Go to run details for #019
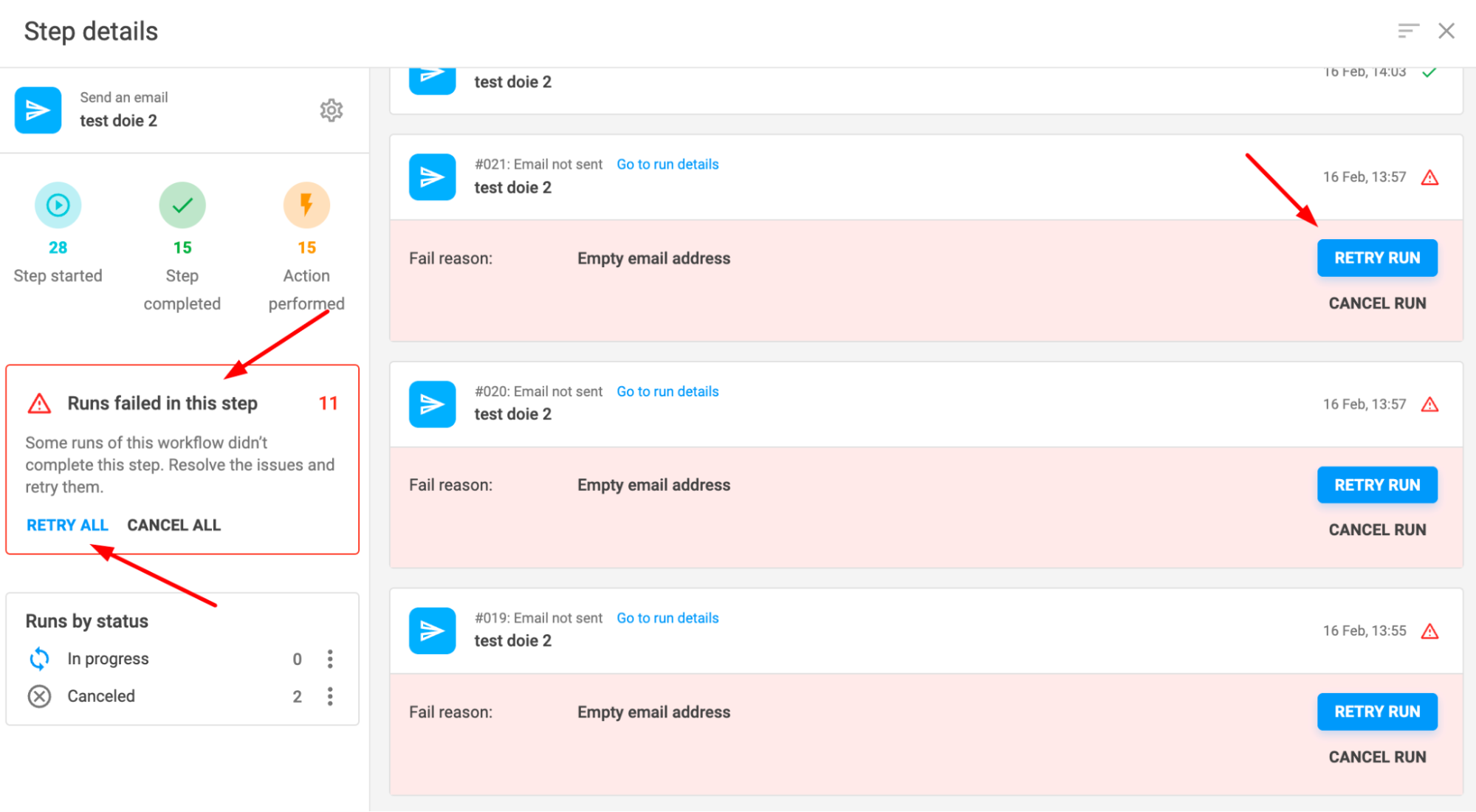1476x812 pixels. pos(667,618)
